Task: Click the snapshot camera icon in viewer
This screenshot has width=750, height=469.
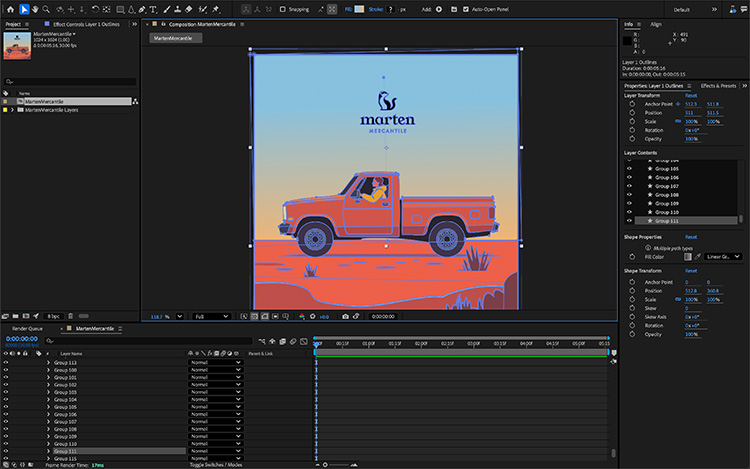Action: pyautogui.click(x=345, y=316)
